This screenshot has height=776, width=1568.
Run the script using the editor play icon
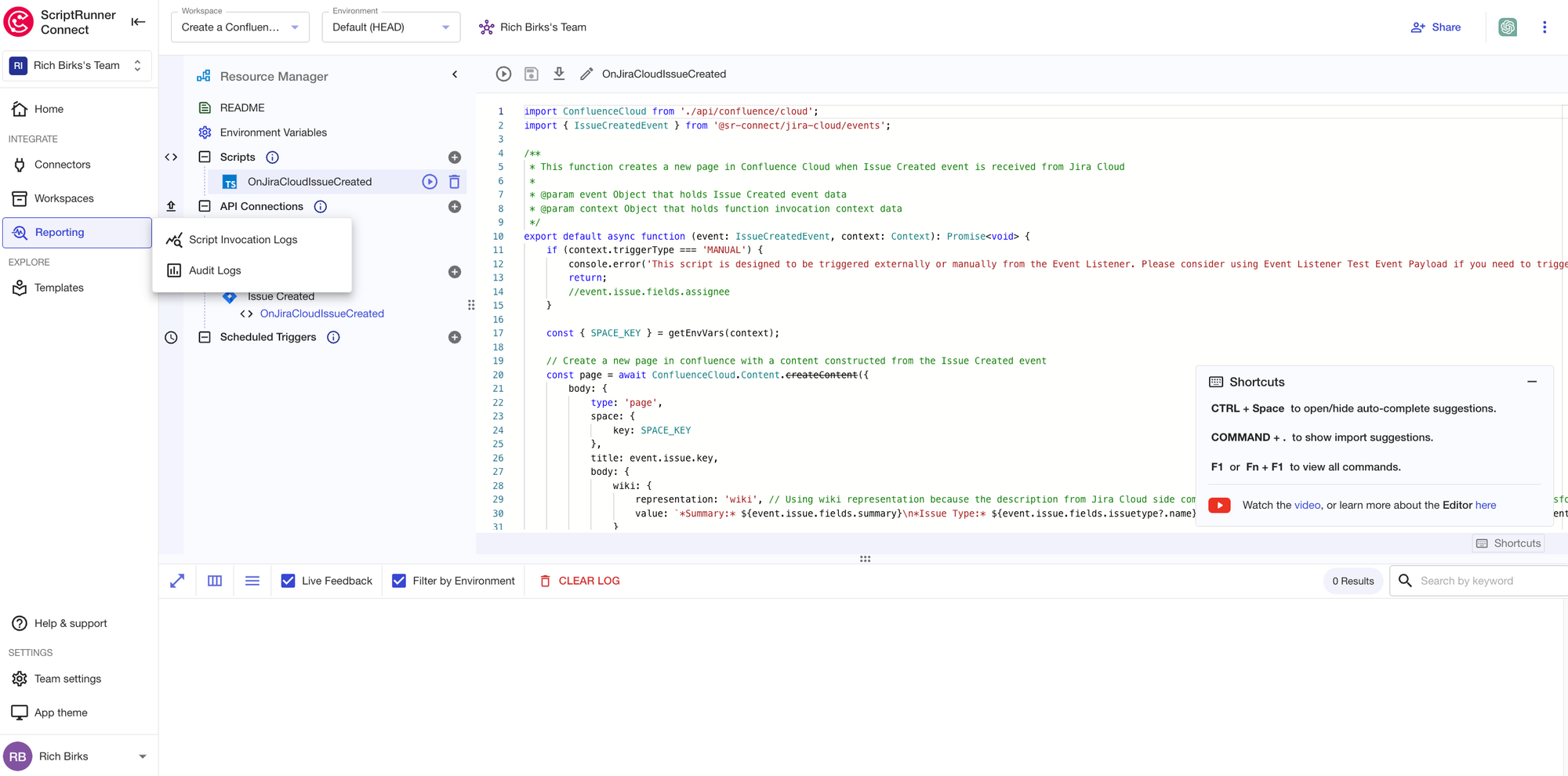(503, 74)
